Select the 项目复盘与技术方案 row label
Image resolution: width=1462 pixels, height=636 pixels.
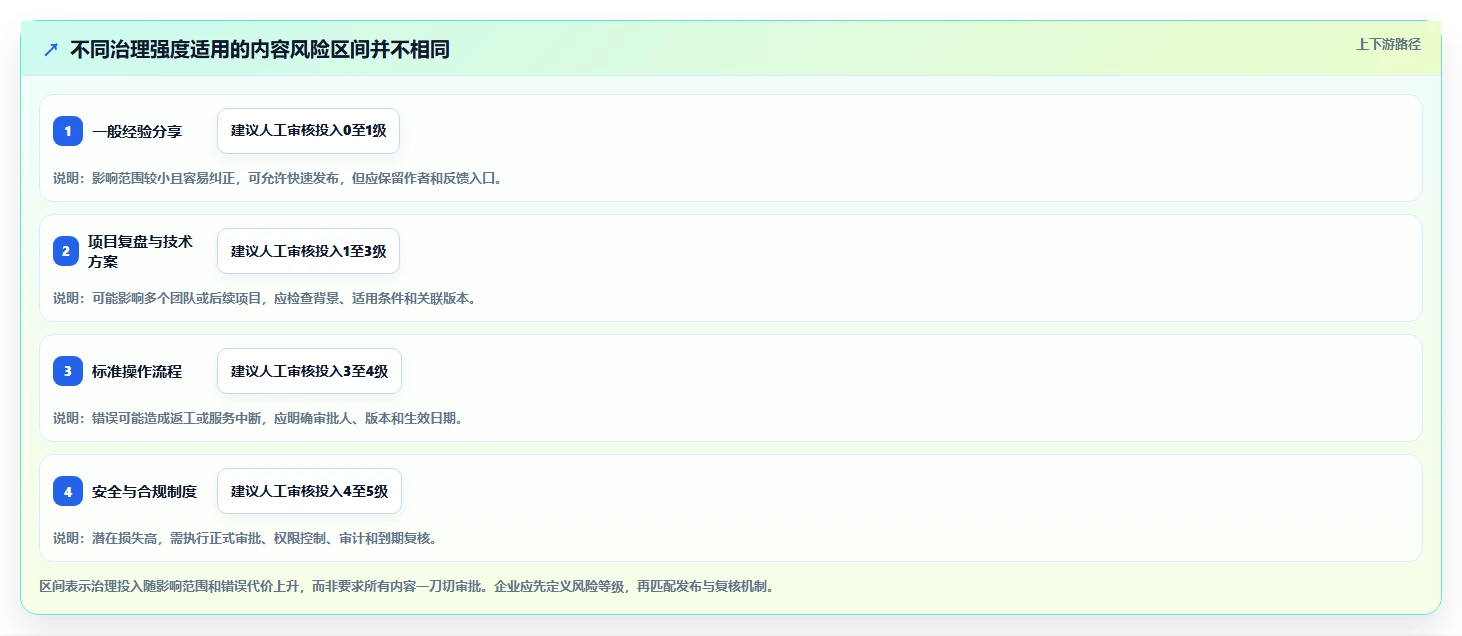pos(141,251)
